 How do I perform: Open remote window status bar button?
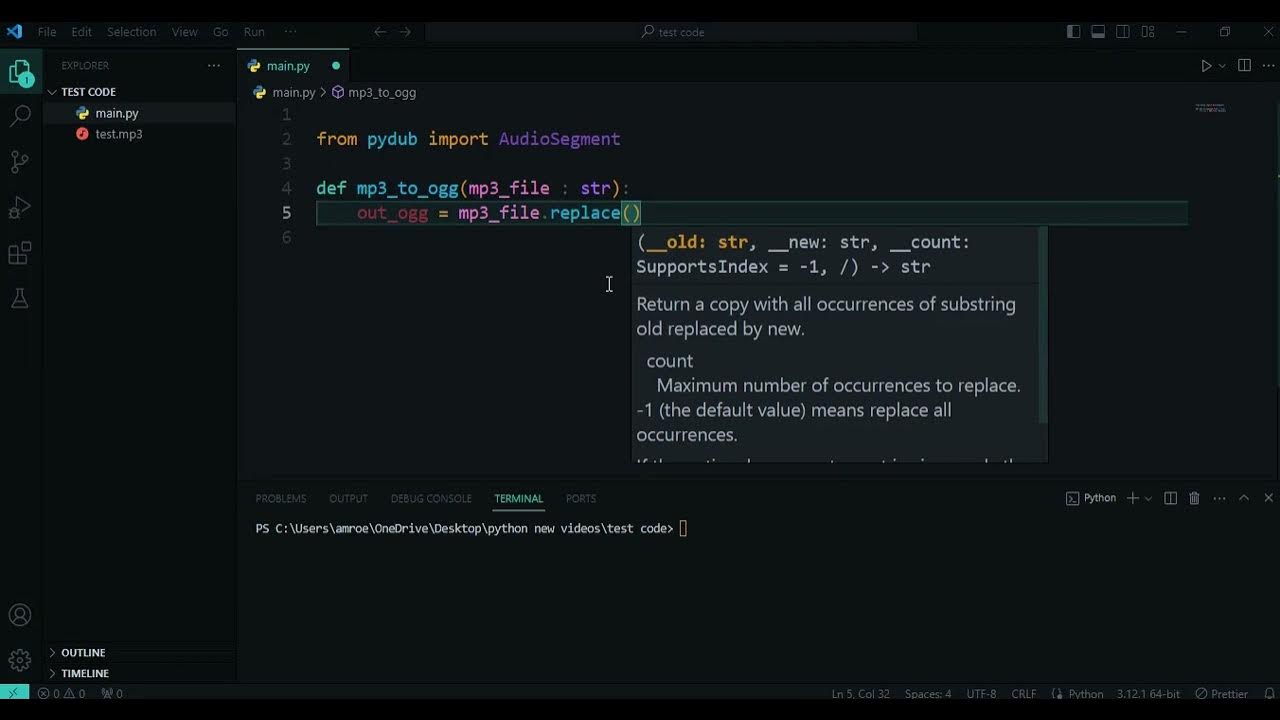(x=14, y=693)
